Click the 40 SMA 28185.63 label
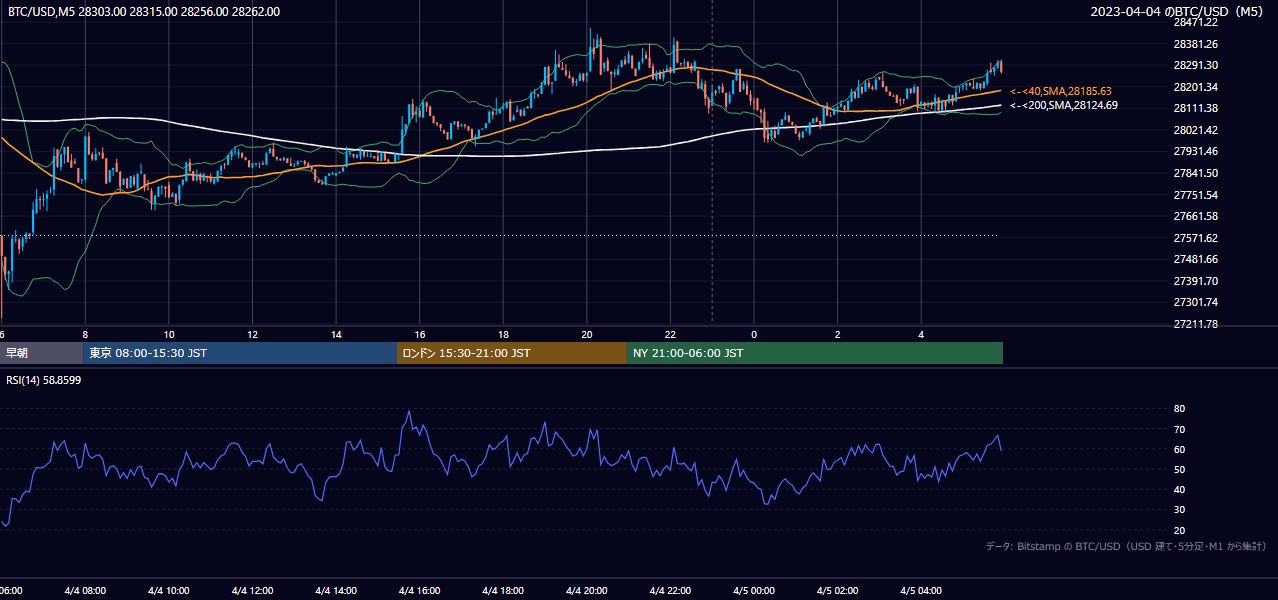 [x=1061, y=91]
